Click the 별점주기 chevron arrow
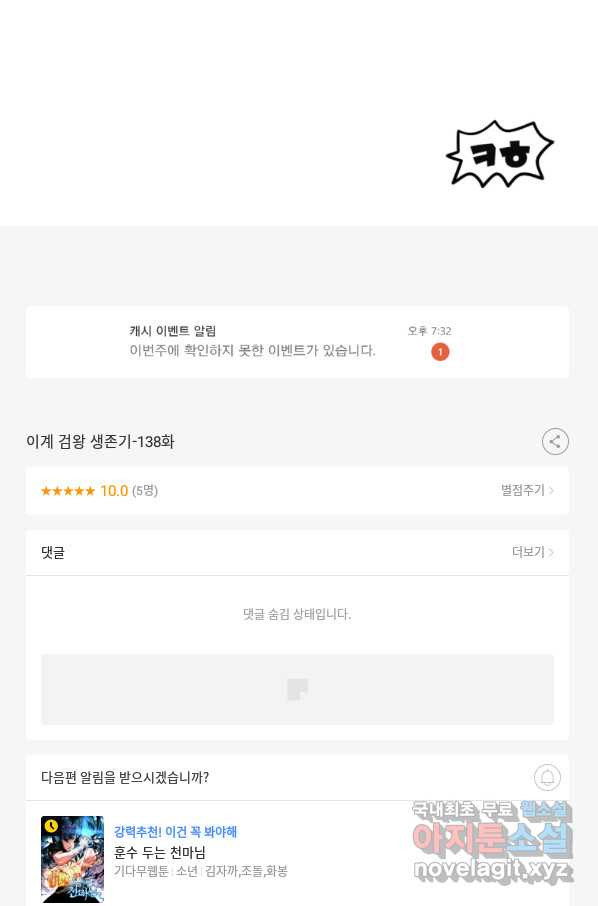 [x=551, y=491]
